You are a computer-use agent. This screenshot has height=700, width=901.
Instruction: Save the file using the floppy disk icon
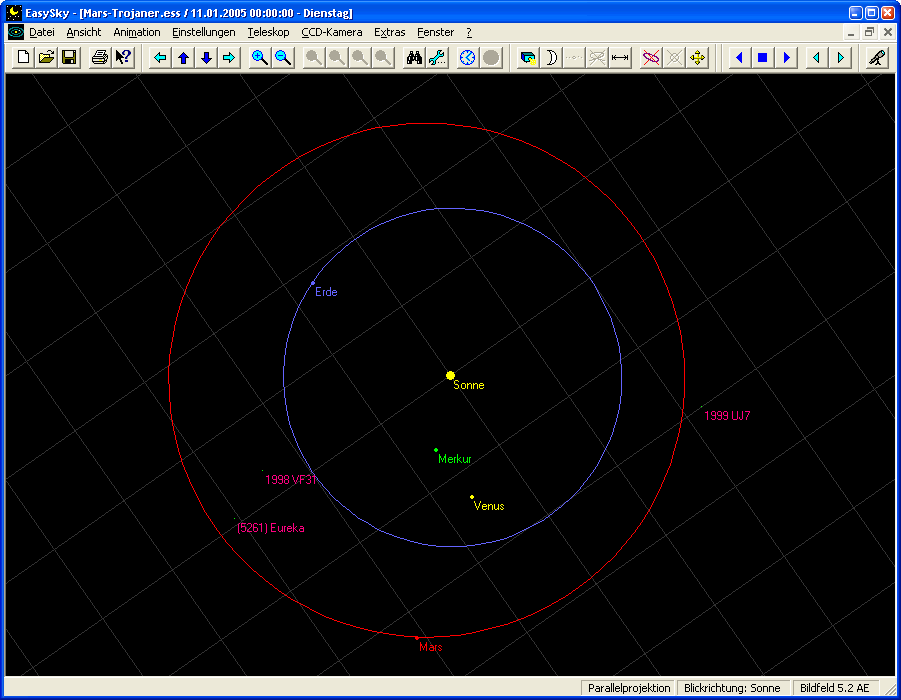(x=69, y=58)
